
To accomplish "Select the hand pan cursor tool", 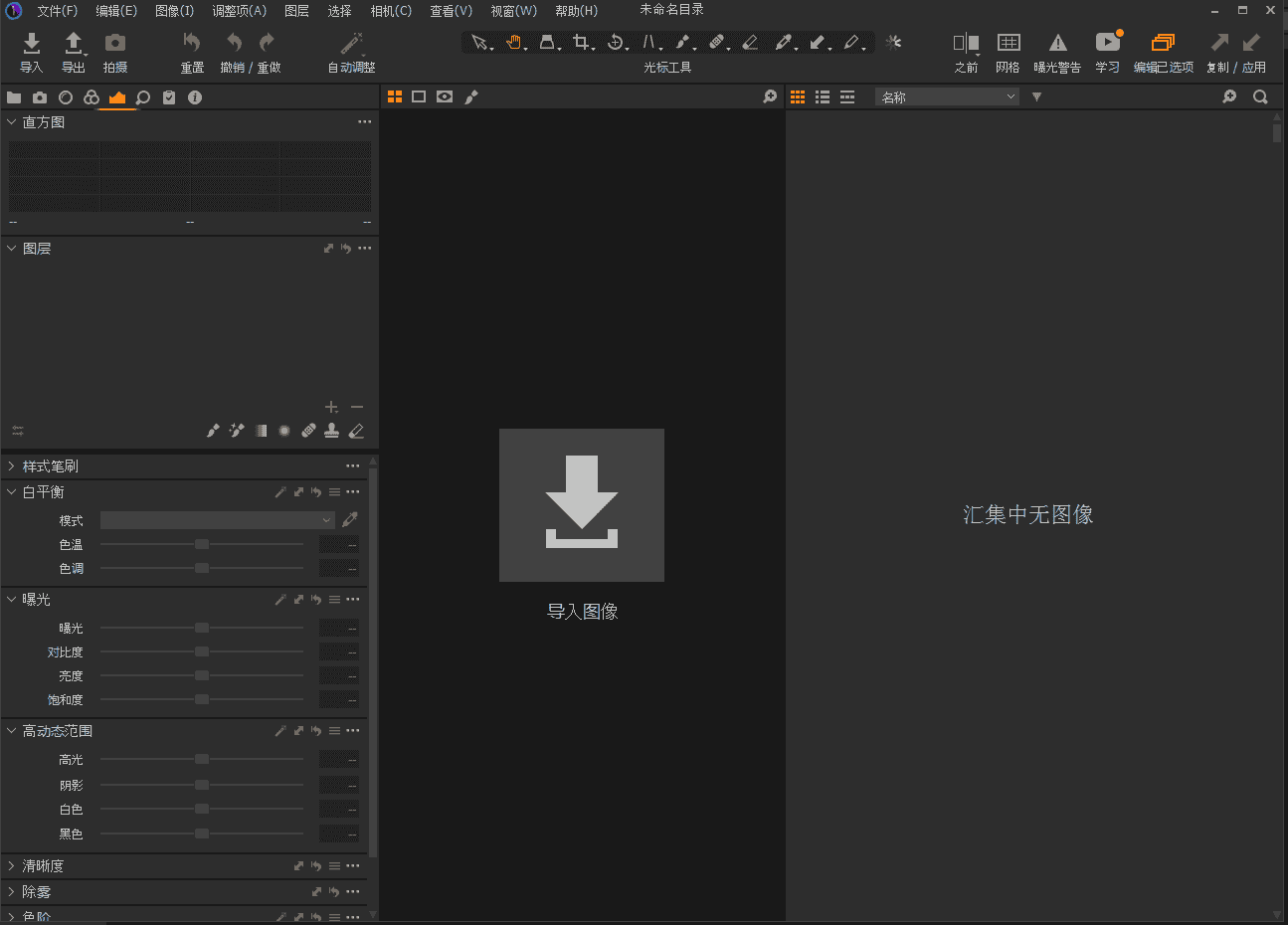I will [x=513, y=43].
